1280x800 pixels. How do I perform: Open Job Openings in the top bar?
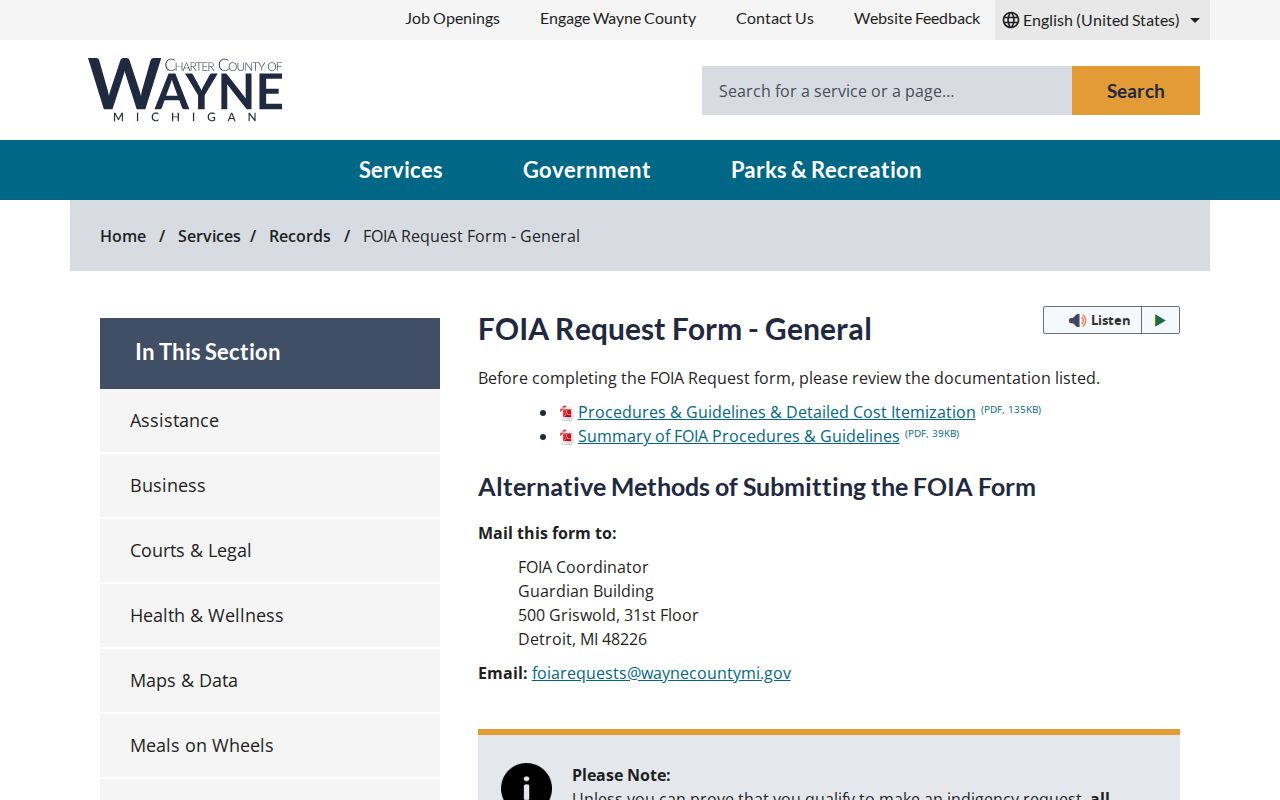(452, 19)
